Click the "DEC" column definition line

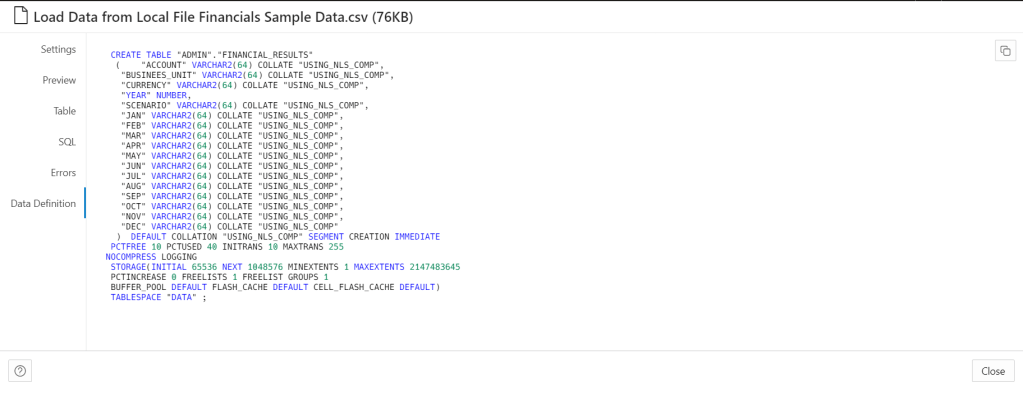[231, 226]
